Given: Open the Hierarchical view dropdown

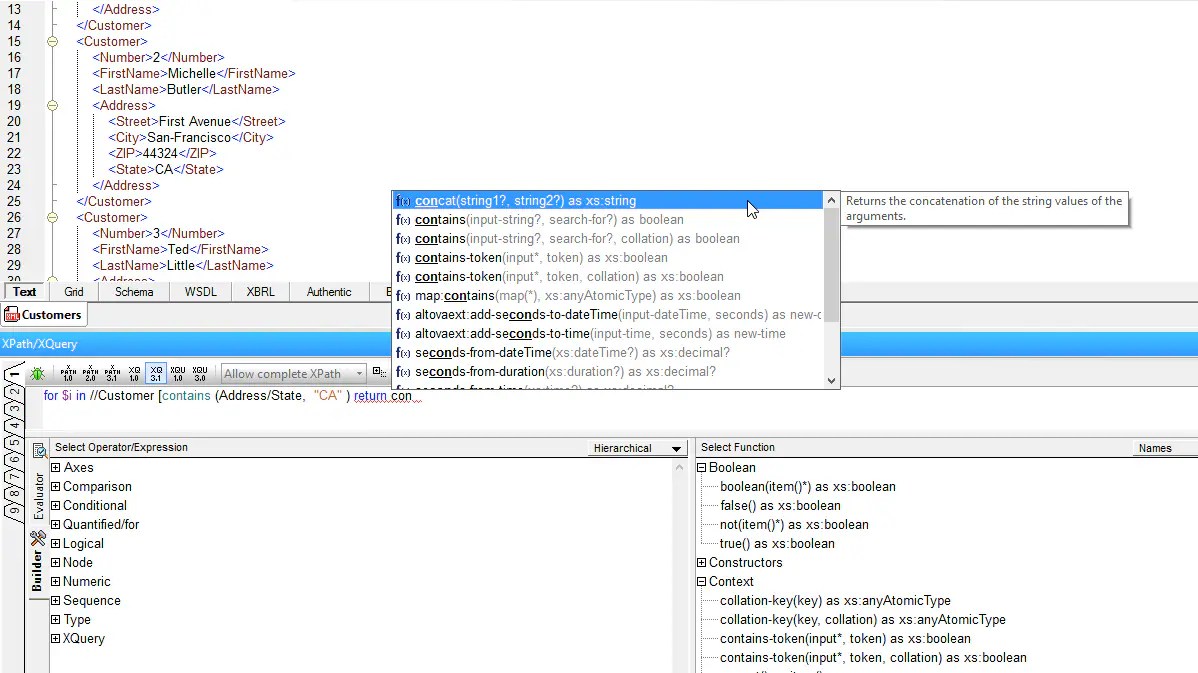Looking at the screenshot, I should tap(677, 448).
